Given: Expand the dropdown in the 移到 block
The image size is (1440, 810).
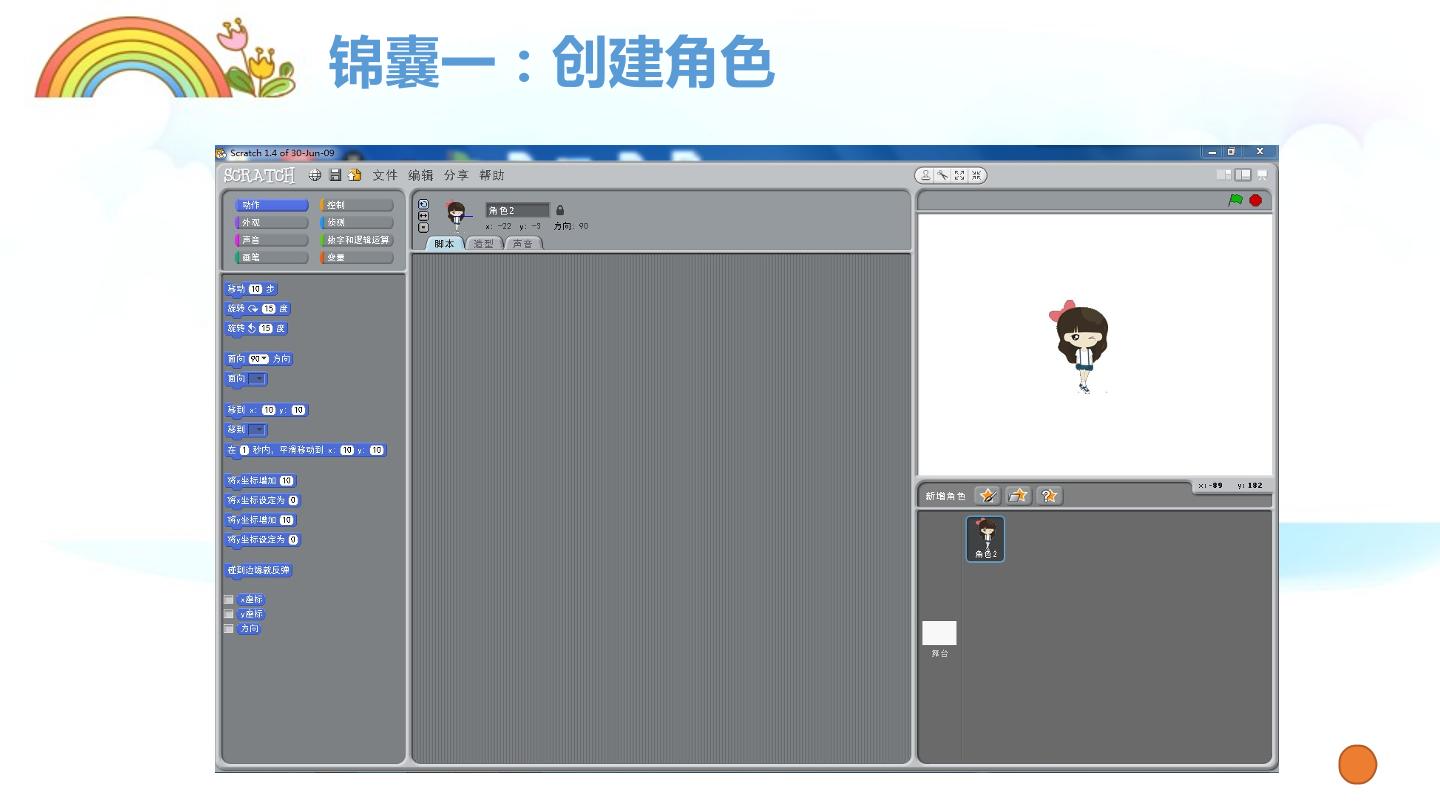Looking at the screenshot, I should click(x=258, y=430).
